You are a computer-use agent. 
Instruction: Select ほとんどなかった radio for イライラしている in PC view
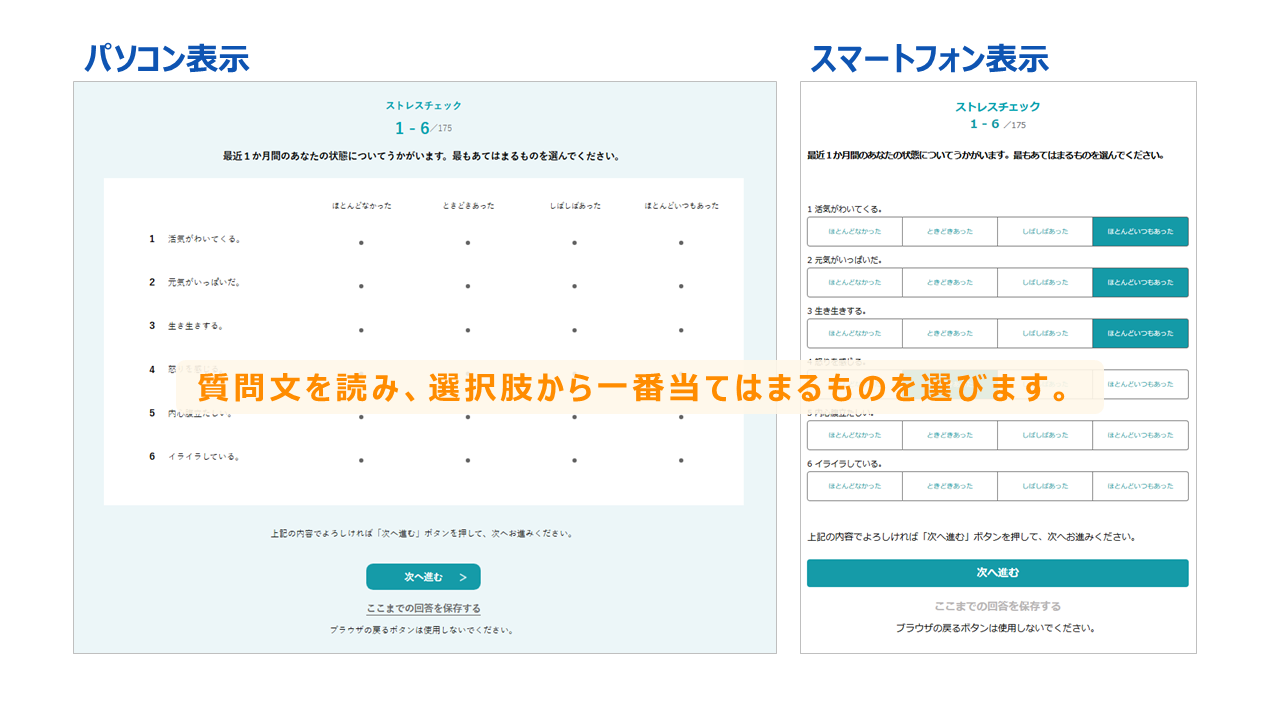[x=361, y=460]
